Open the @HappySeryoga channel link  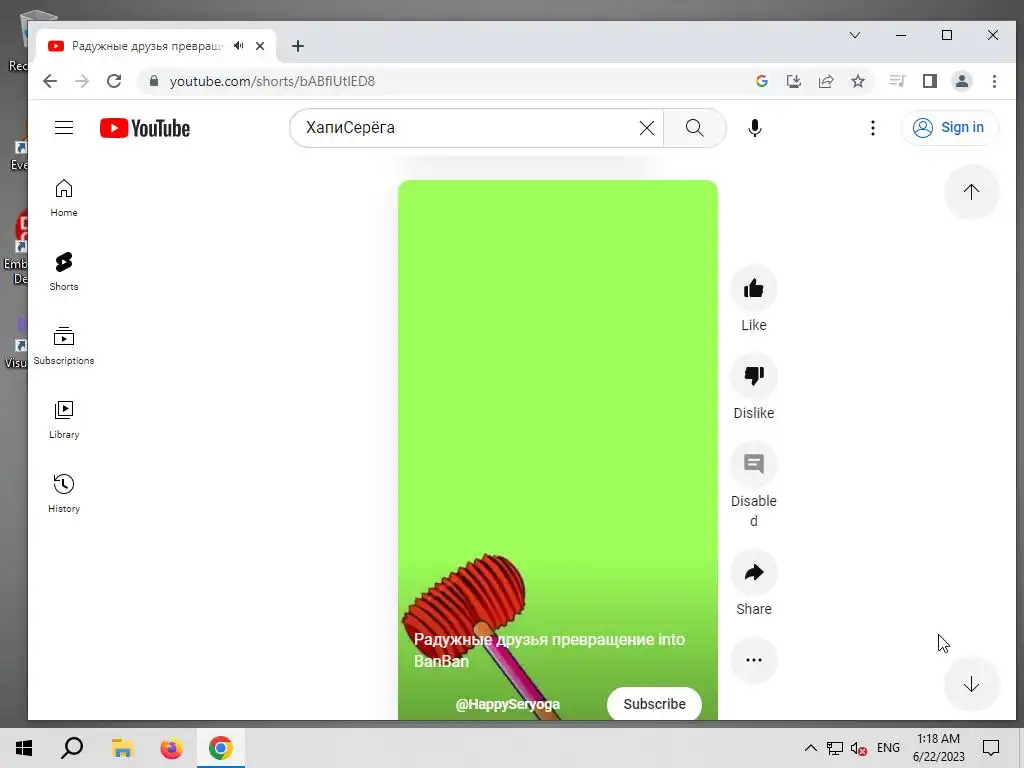(x=507, y=704)
